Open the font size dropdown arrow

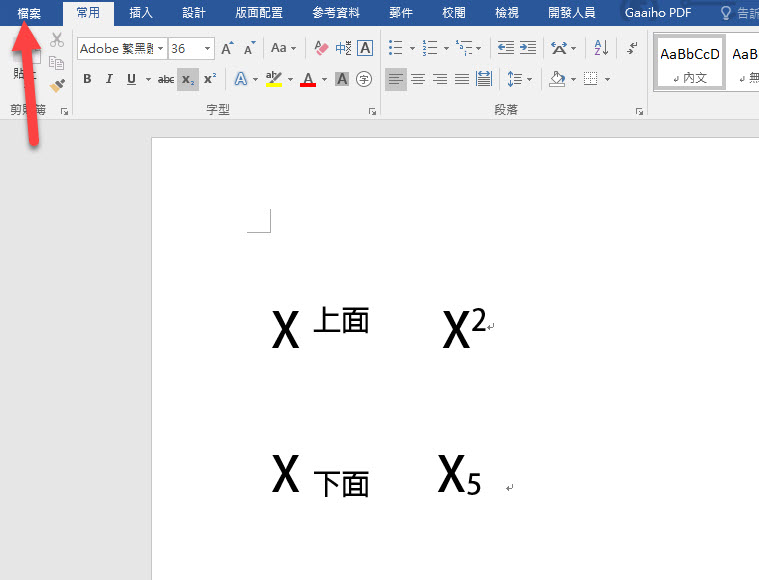208,48
